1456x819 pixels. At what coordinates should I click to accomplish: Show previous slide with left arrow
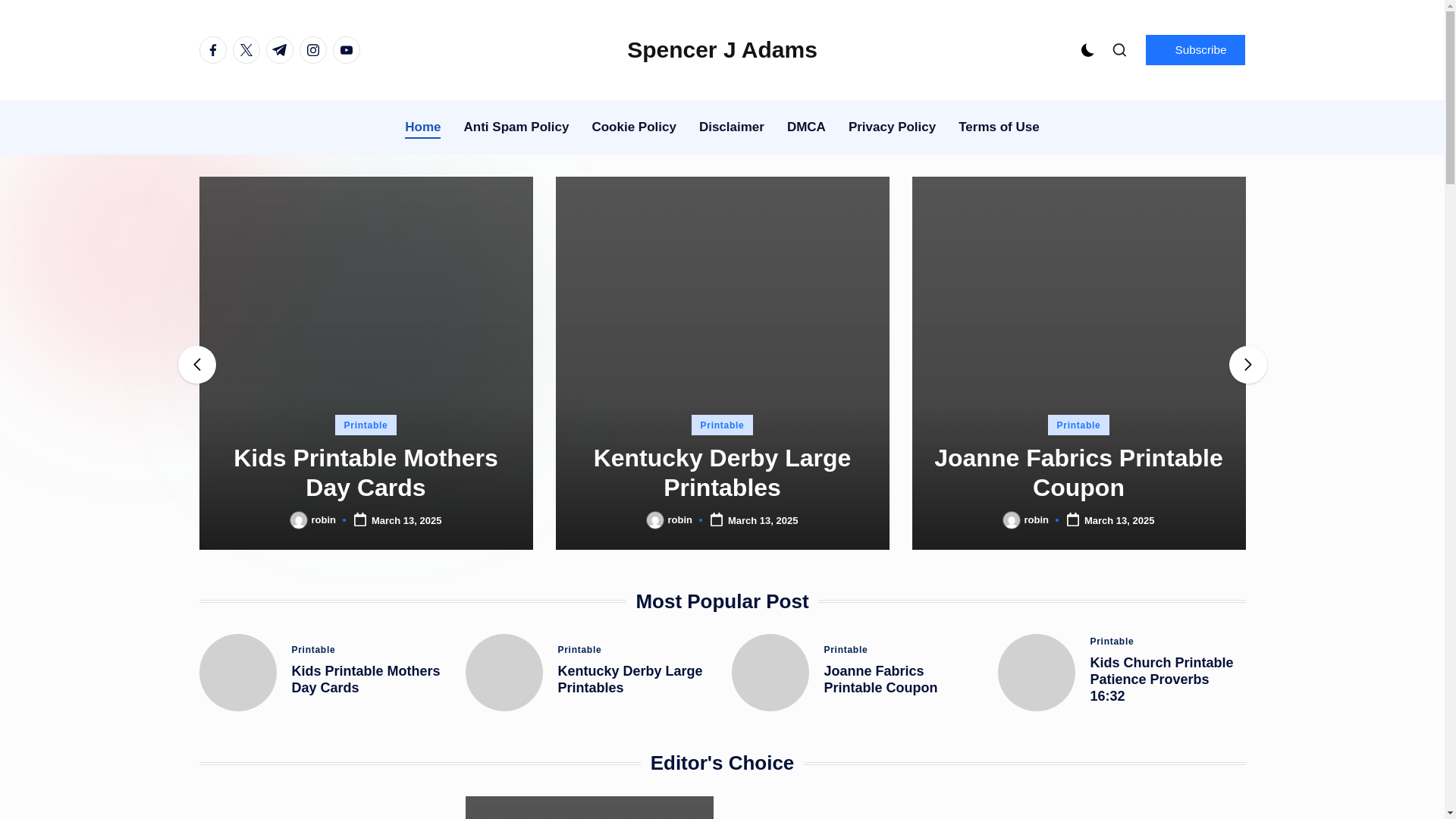coord(197,365)
